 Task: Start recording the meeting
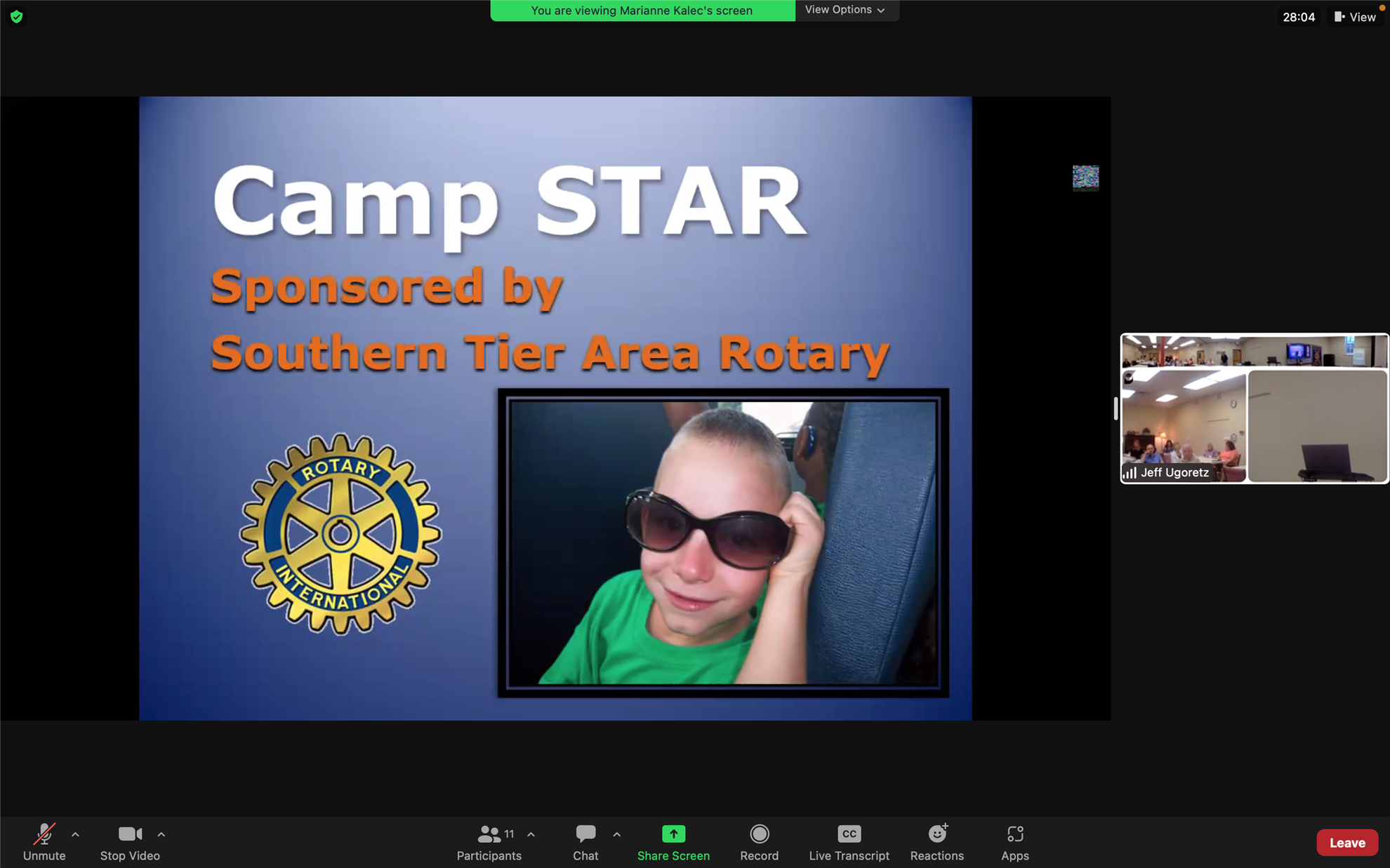(x=759, y=842)
